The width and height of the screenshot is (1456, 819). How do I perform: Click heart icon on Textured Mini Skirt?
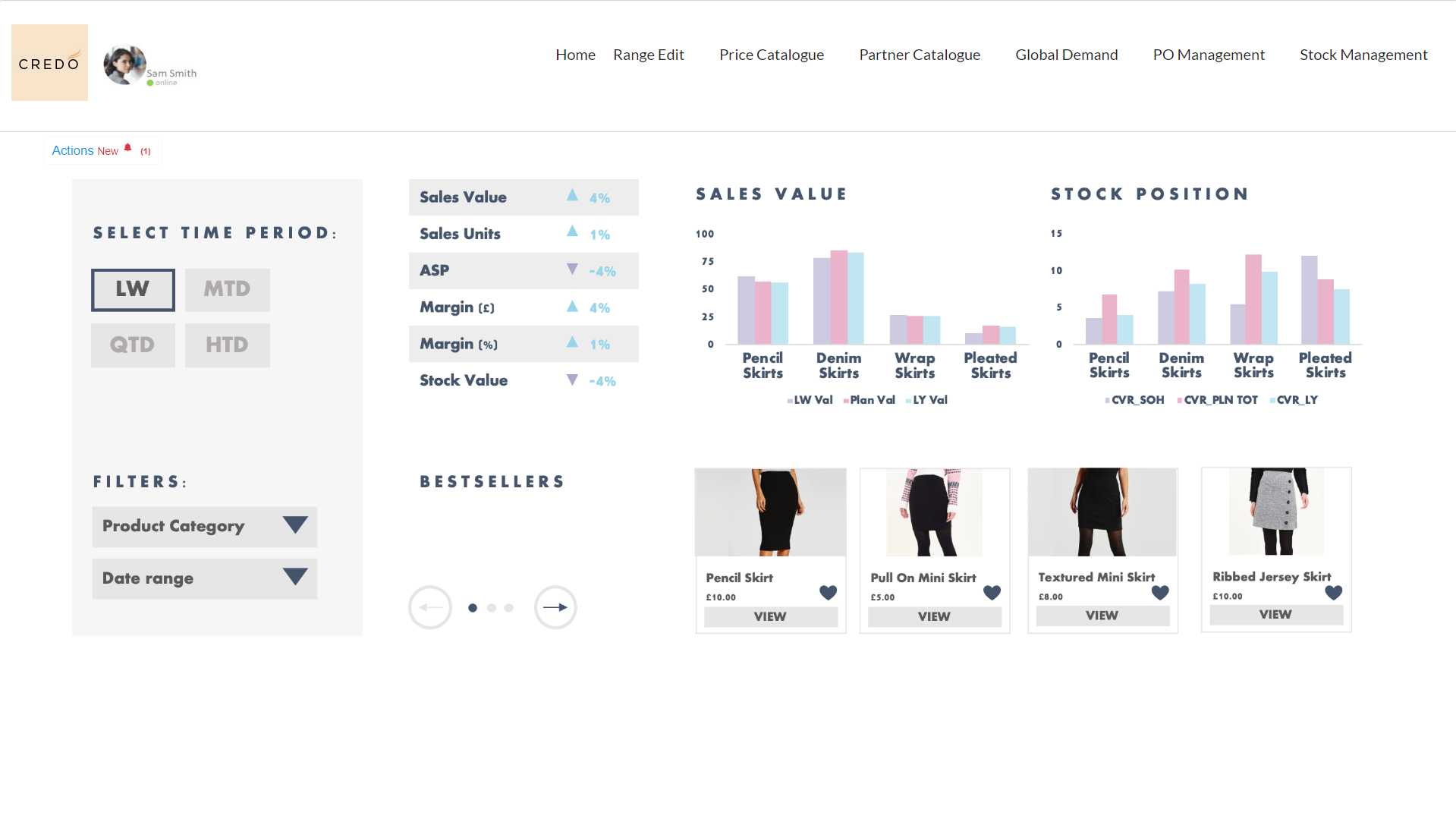[1160, 593]
